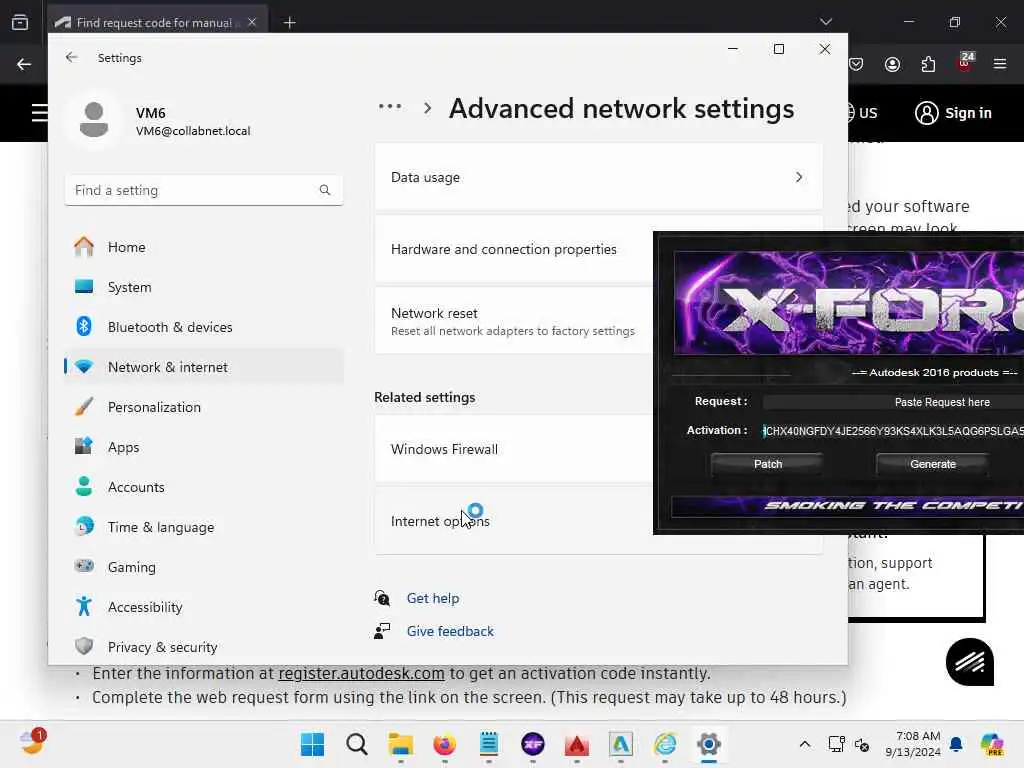Open register.autodesk.com link
The image size is (1024, 768).
(361, 673)
